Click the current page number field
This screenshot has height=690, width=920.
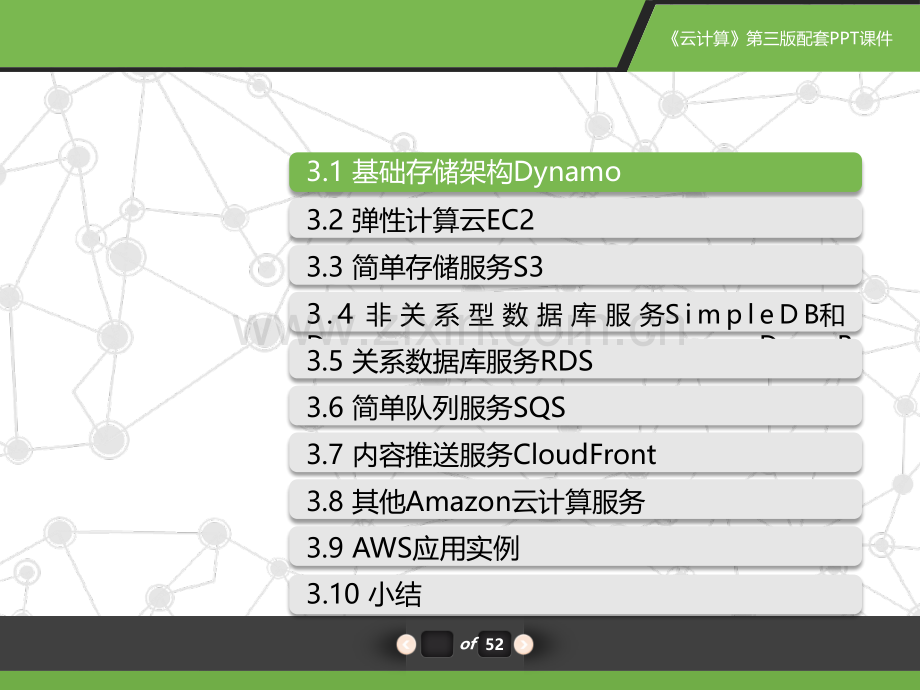[437, 644]
